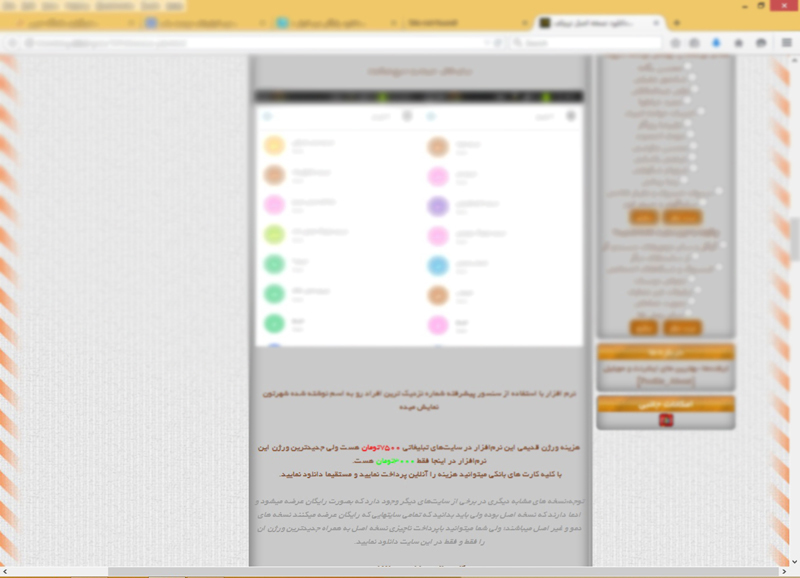Open the File menu
Viewport: 800px width, 578px height.
pyautogui.click(x=8, y=6)
